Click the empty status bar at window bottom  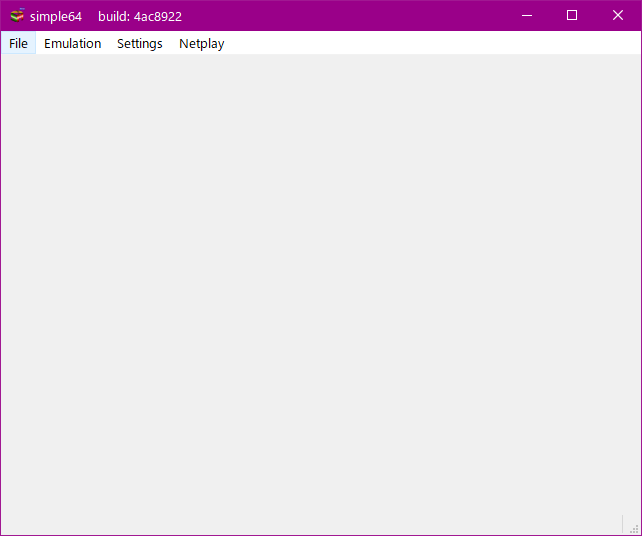click(300, 525)
